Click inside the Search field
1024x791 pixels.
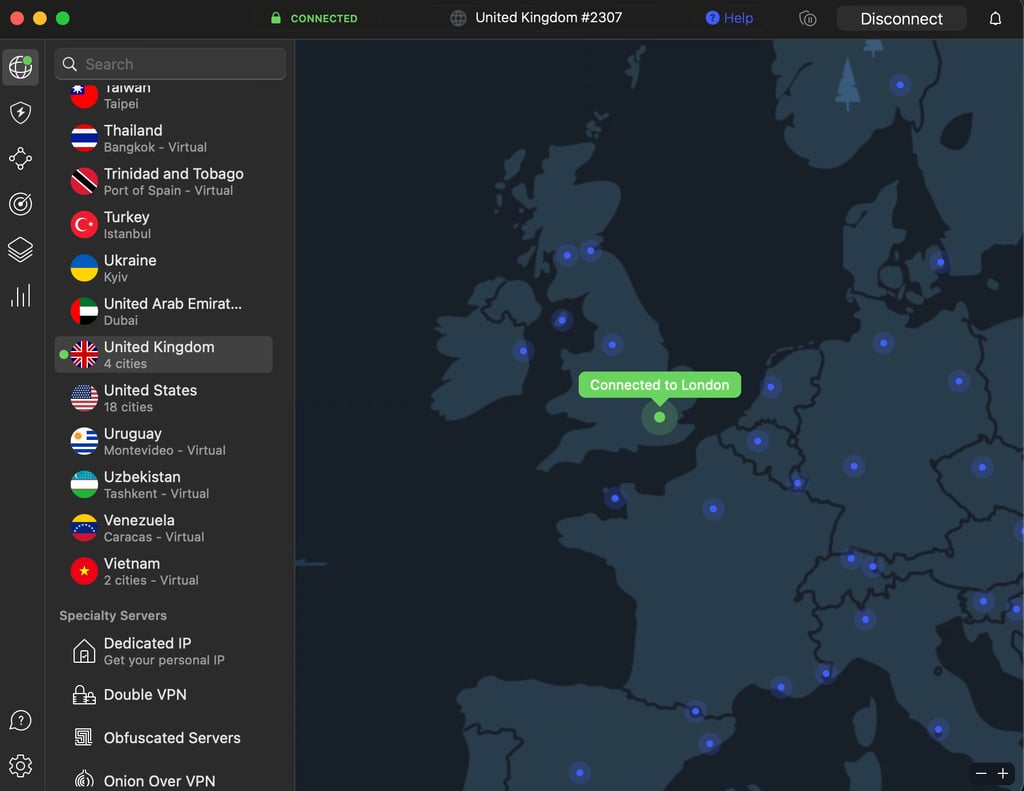coord(170,64)
